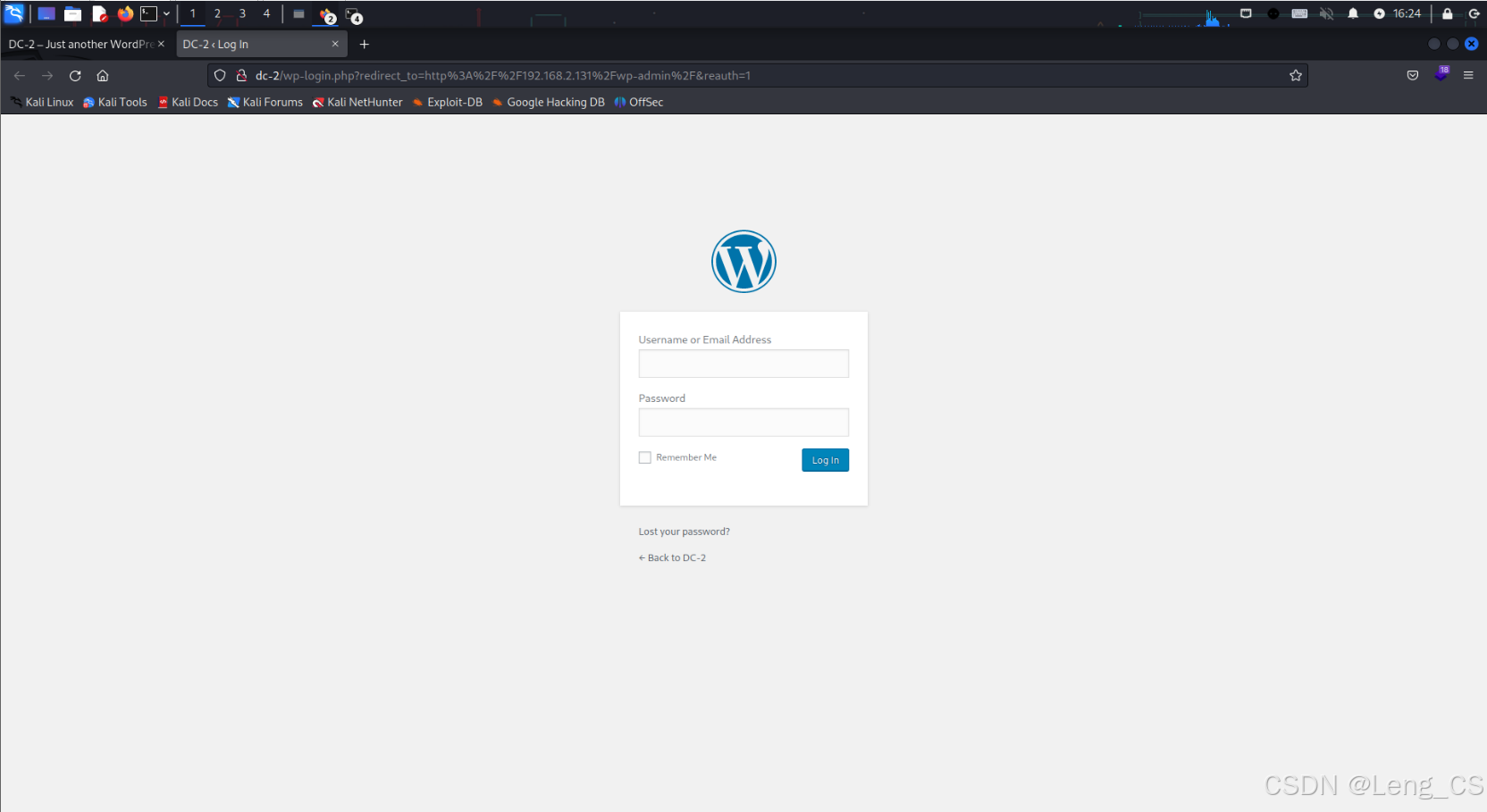Viewport: 1487px width, 812px height.
Task: Open the Kali Docs bookmark
Action: tap(188, 102)
